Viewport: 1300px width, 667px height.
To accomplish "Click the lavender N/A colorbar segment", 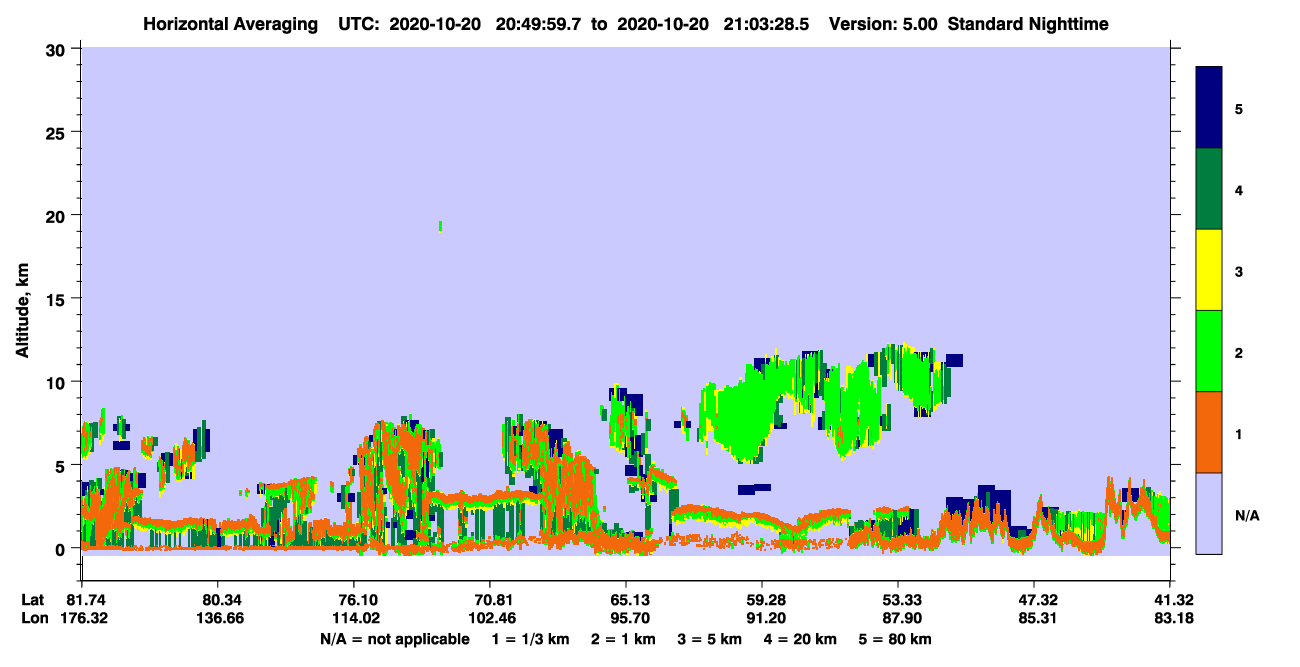I will [1209, 513].
